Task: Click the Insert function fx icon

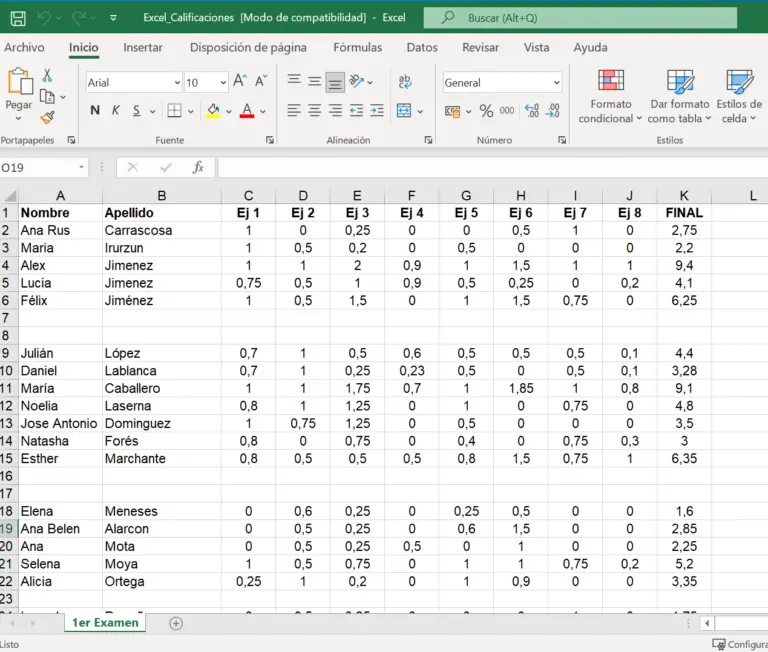Action: [198, 168]
